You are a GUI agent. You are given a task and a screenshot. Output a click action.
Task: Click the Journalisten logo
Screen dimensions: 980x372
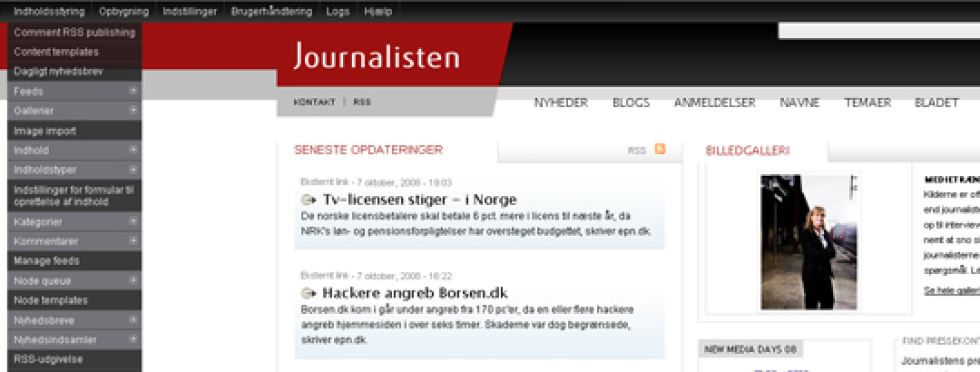376,56
